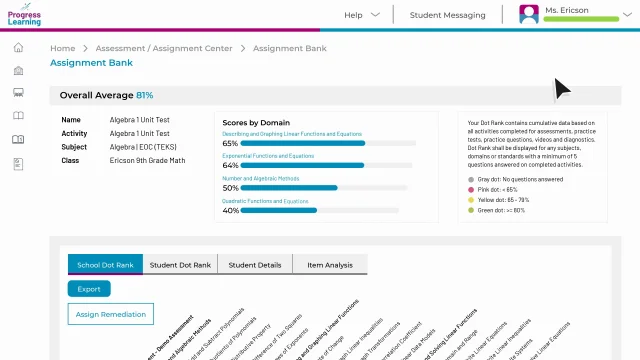Open the classroom desk sidebar icon
This screenshot has height=360, width=640.
18,93
